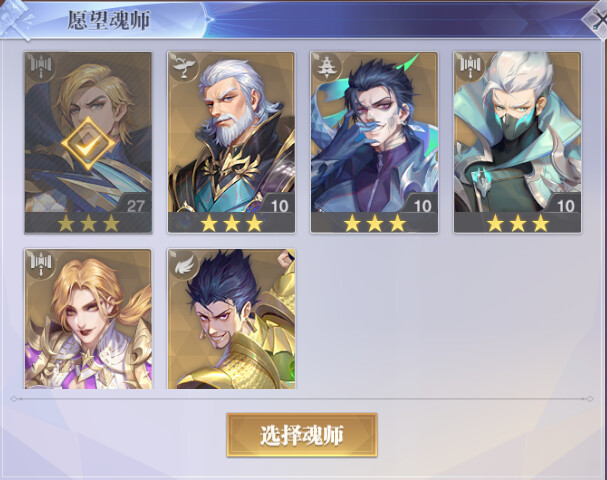
Task: Close the 愿望魂师 dialog with X
Action: coord(598,21)
